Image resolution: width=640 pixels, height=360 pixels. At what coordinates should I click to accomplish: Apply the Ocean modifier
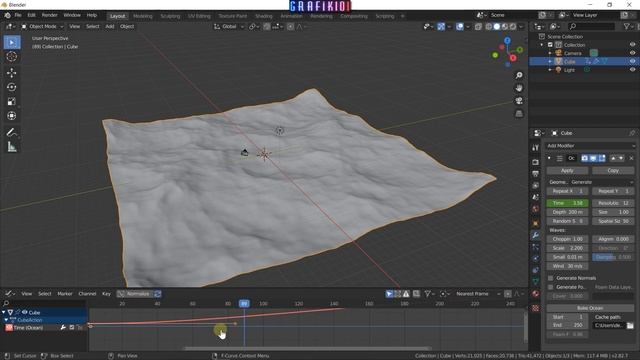pyautogui.click(x=567, y=171)
